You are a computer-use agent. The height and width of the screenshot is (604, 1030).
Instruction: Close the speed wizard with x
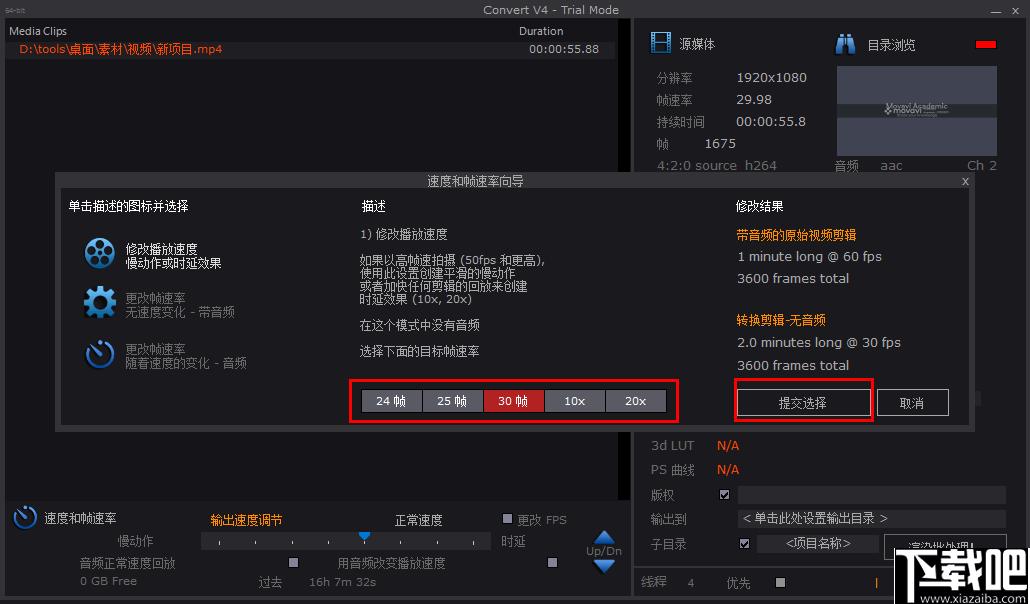[x=965, y=181]
